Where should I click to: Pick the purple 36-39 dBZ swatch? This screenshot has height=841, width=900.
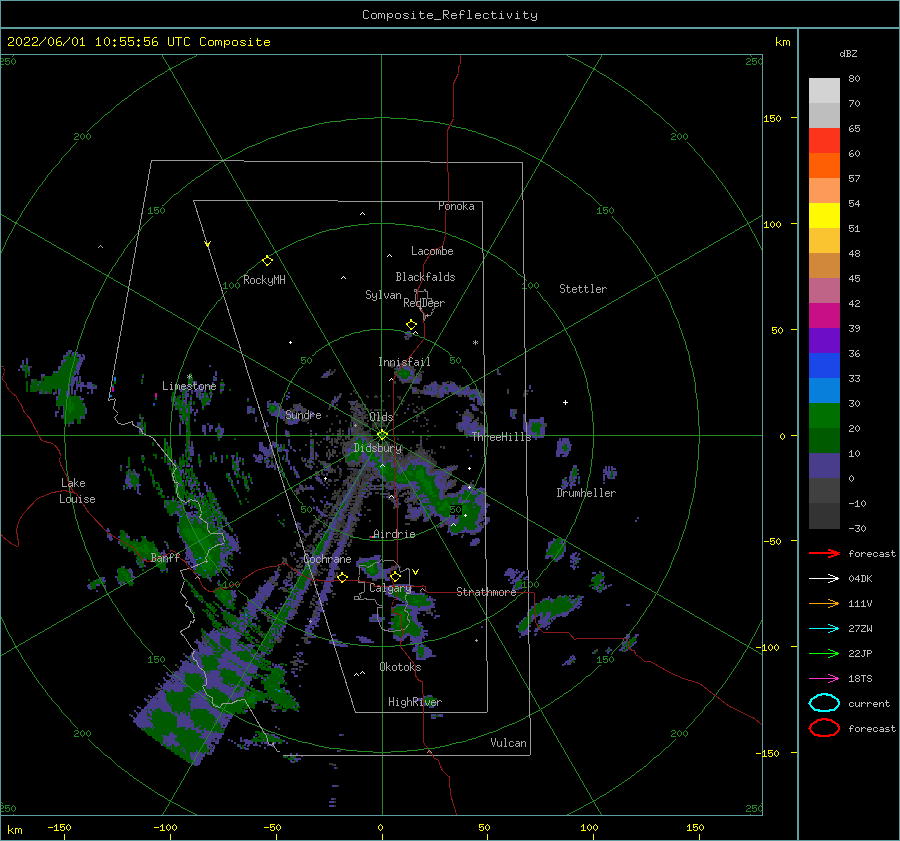pyautogui.click(x=824, y=340)
